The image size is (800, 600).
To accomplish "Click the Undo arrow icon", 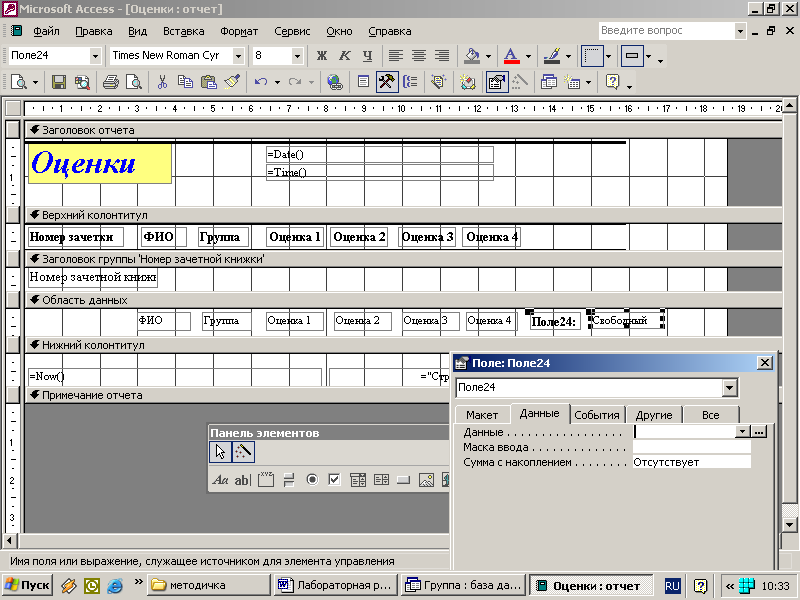I will coord(261,82).
